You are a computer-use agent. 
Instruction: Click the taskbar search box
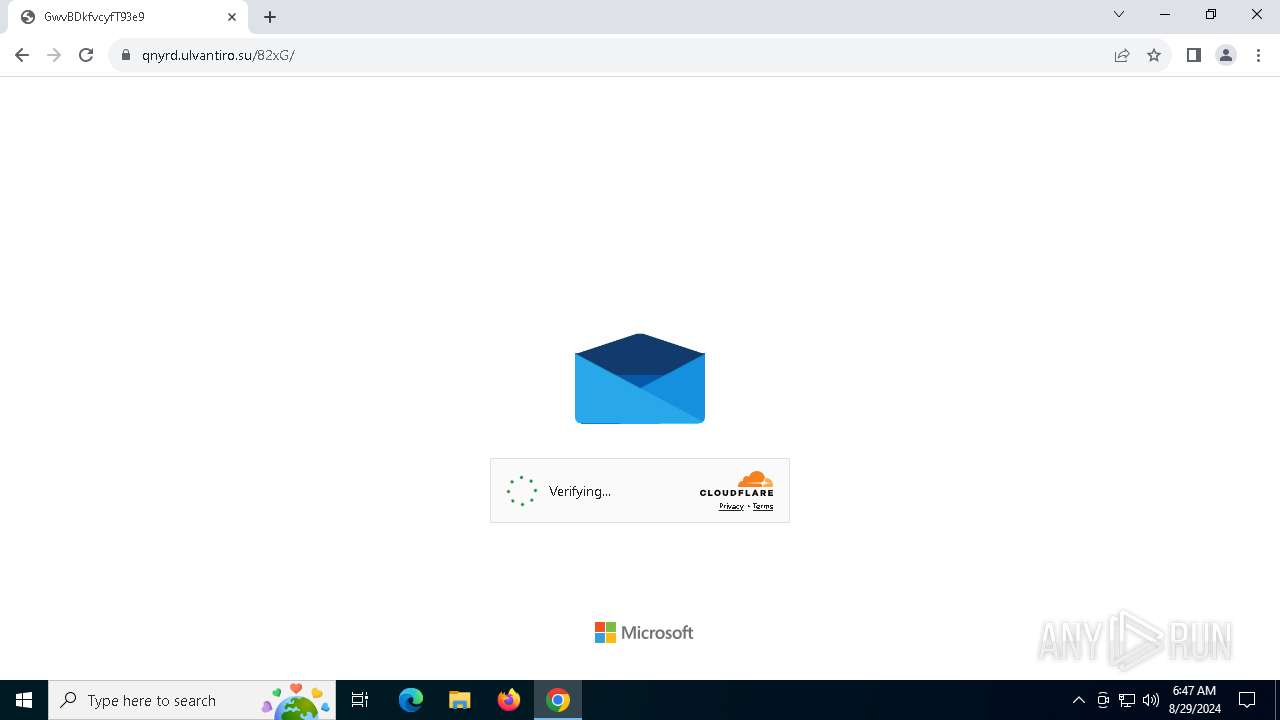(x=192, y=700)
